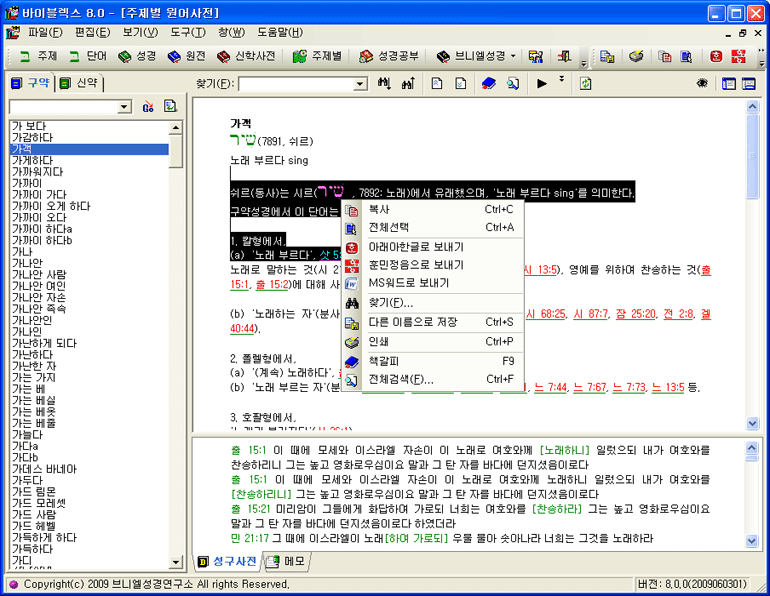Choose MS워드로 보내기 in context menu
Screen dimensions: 770x596
click(433, 283)
